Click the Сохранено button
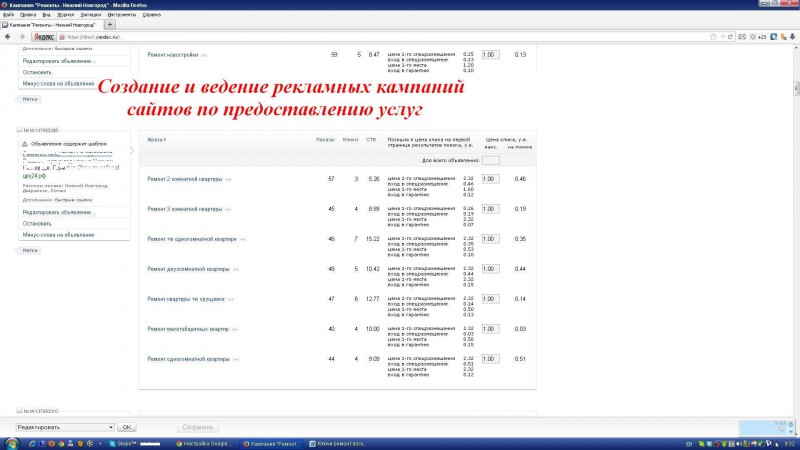The height and width of the screenshot is (450, 800). pyautogui.click(x=198, y=427)
